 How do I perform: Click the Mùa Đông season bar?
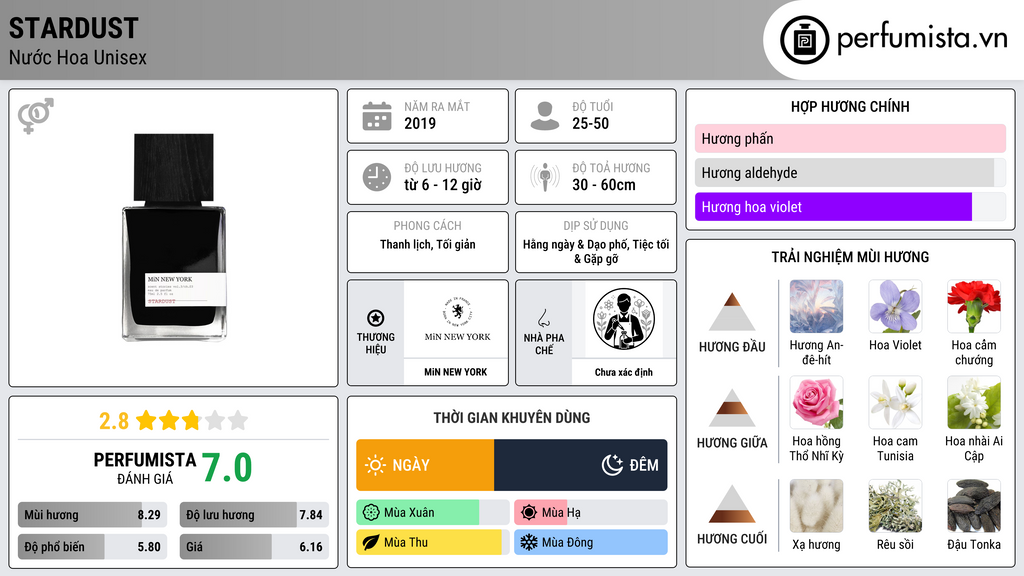point(591,542)
